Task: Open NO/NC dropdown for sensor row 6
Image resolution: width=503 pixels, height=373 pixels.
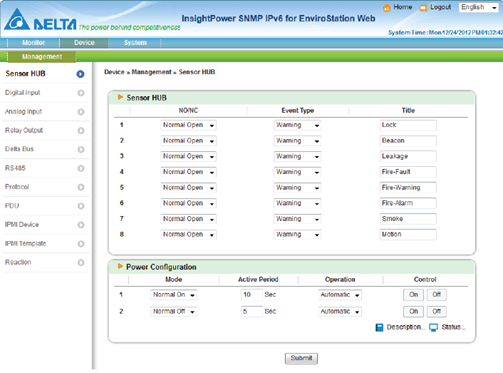Action: [188, 203]
